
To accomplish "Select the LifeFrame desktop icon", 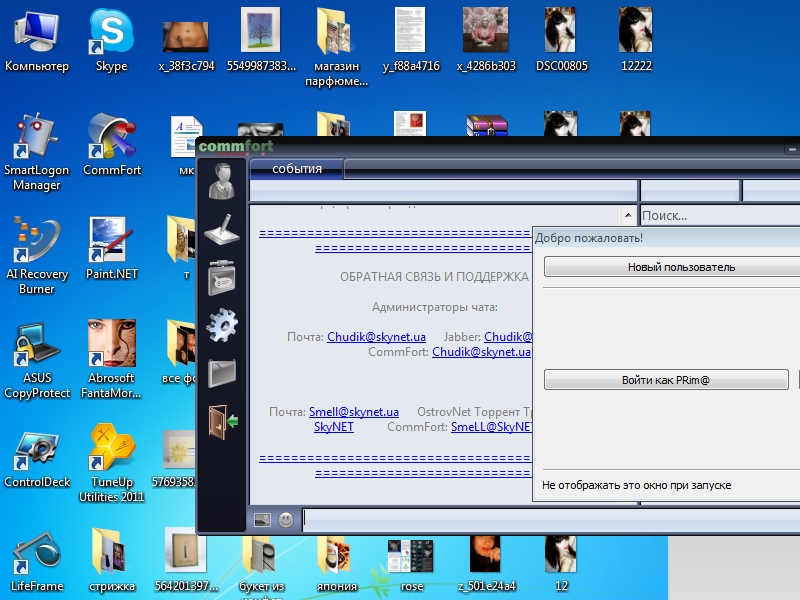I will click(x=37, y=562).
